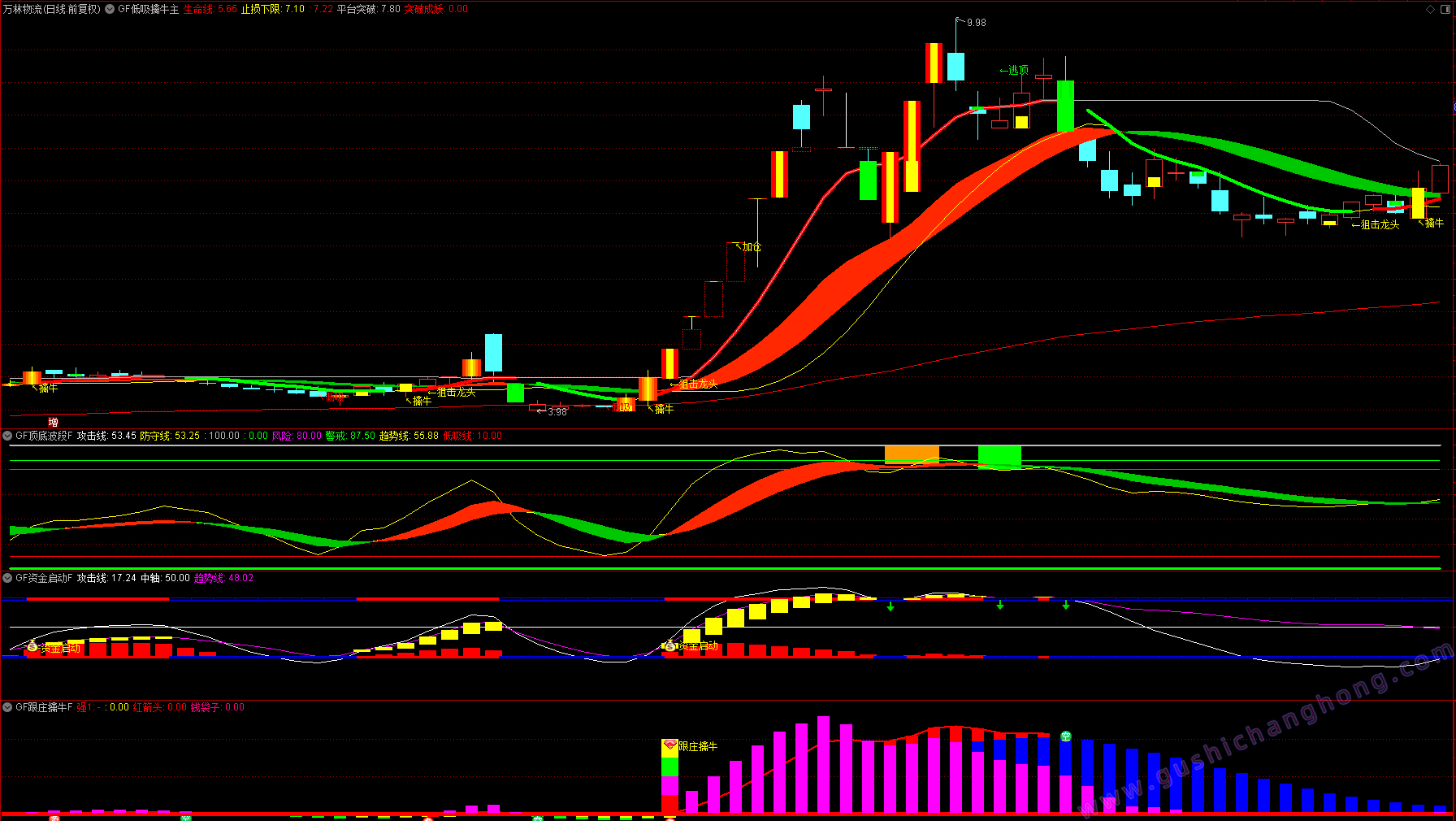Click the GF顶底波段F indicator name

pos(44,436)
